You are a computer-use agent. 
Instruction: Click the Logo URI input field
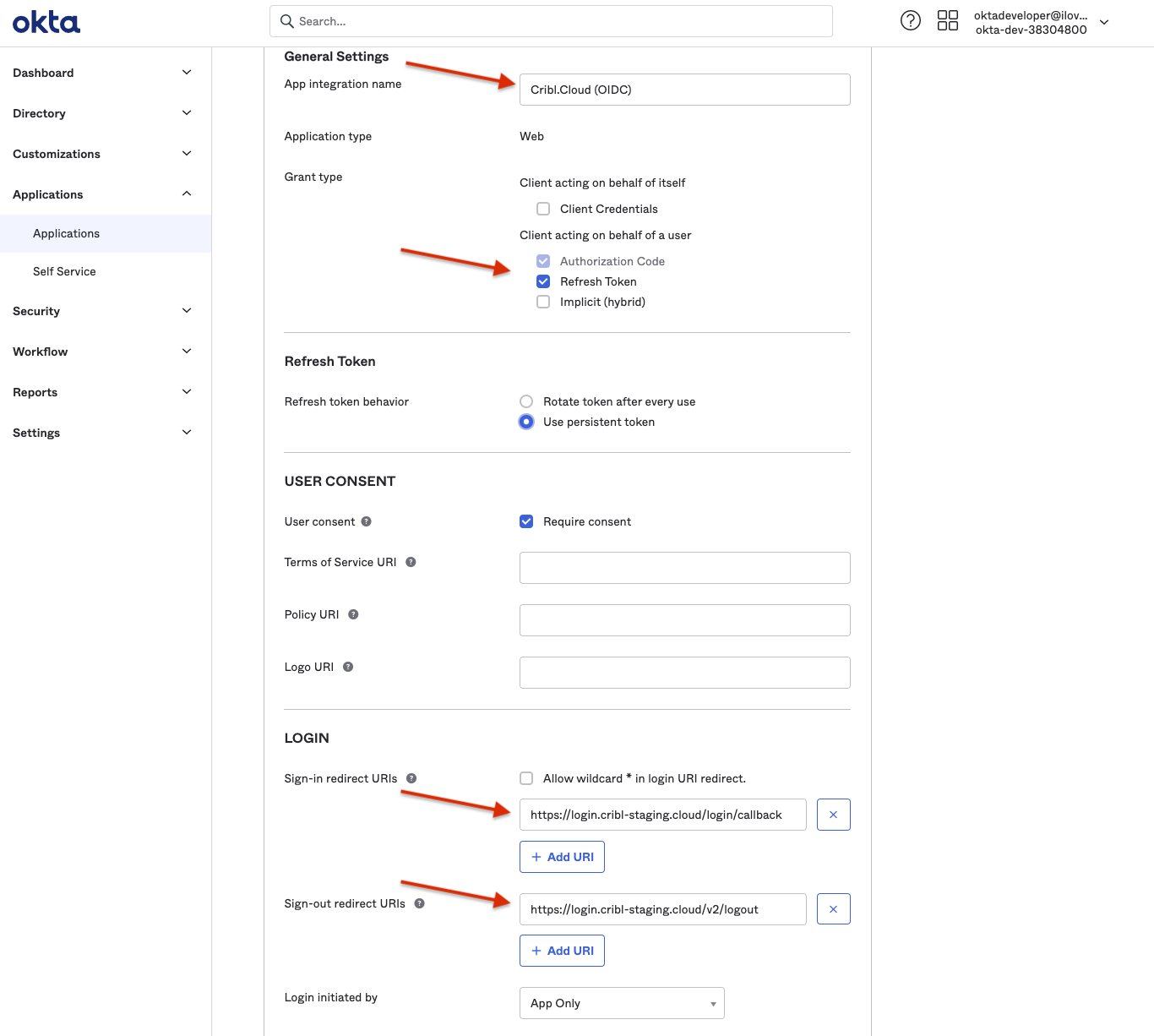685,673
